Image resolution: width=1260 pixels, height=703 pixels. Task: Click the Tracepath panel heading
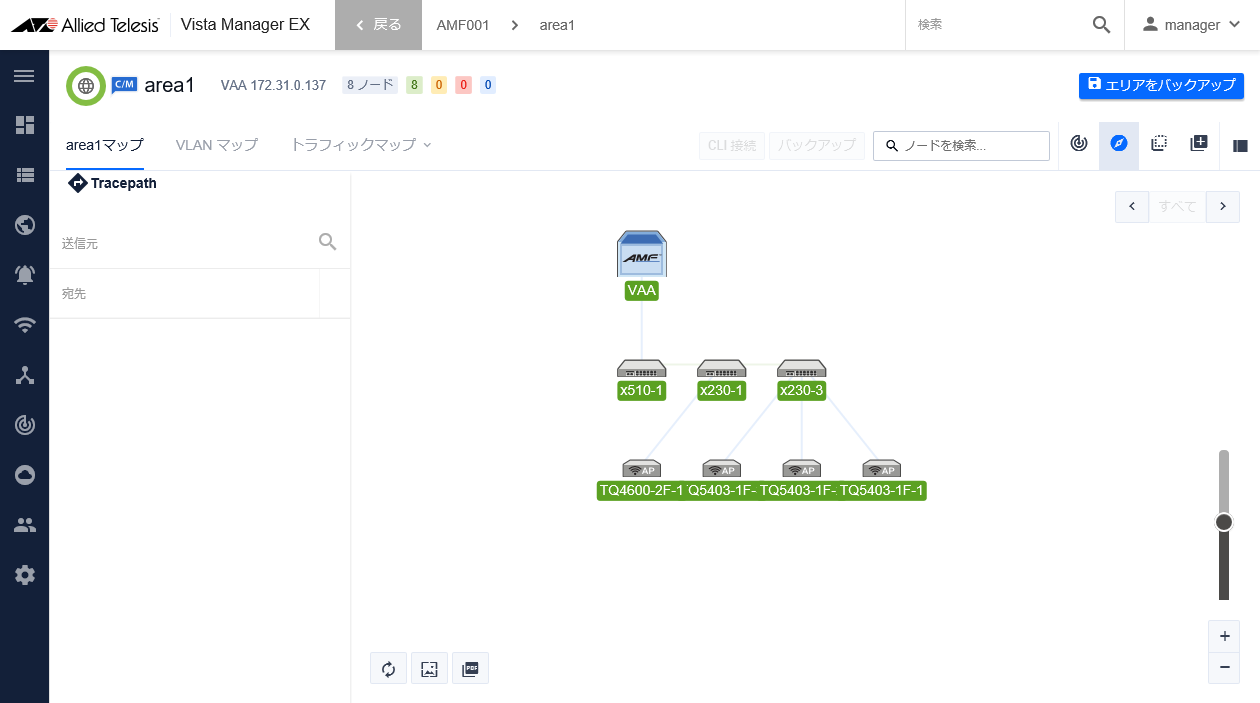point(112,183)
